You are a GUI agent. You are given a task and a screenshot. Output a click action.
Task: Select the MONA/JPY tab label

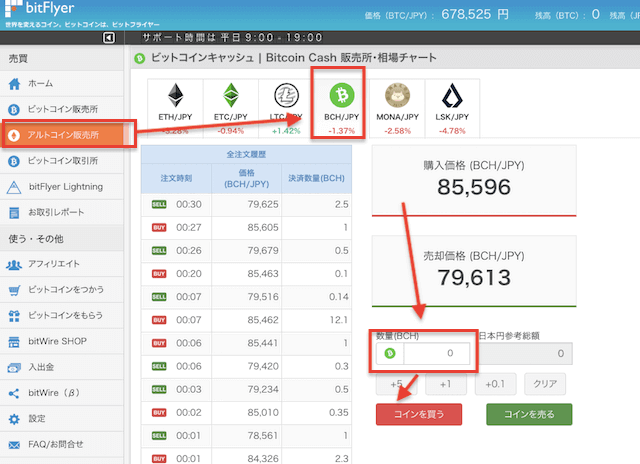[x=398, y=117]
